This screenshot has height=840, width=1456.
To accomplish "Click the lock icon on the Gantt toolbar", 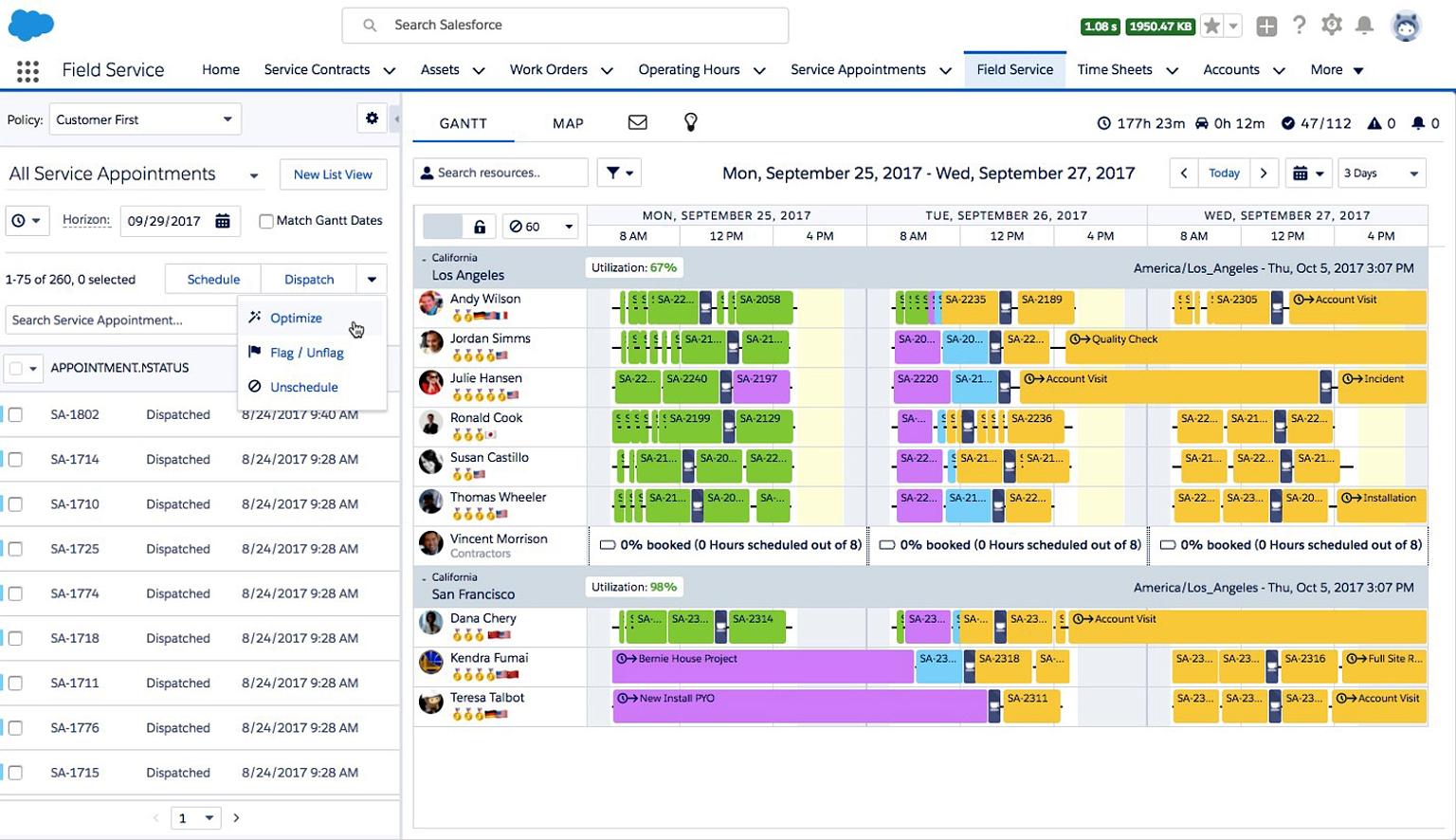I will click(480, 226).
